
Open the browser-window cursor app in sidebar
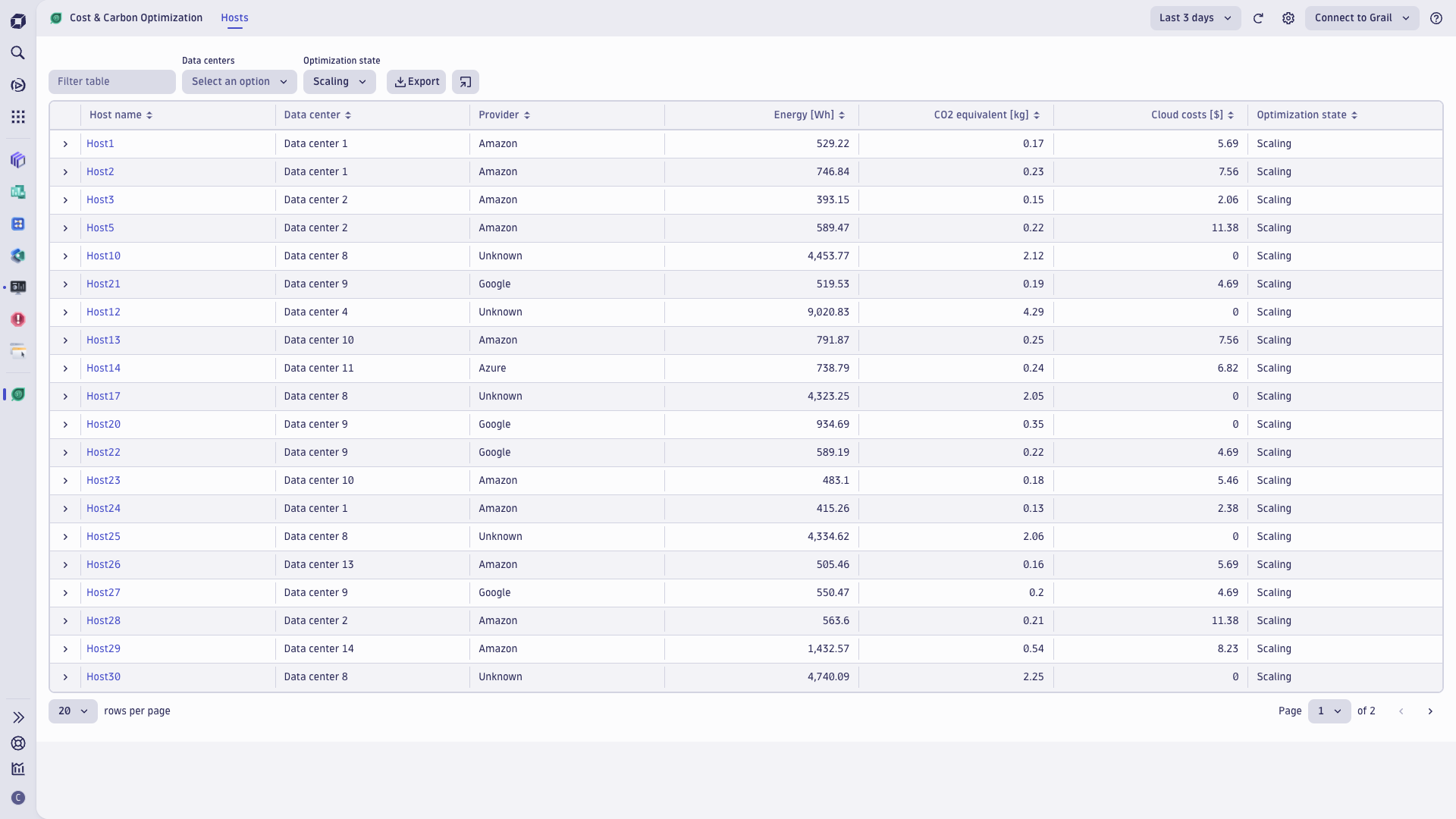tap(18, 351)
